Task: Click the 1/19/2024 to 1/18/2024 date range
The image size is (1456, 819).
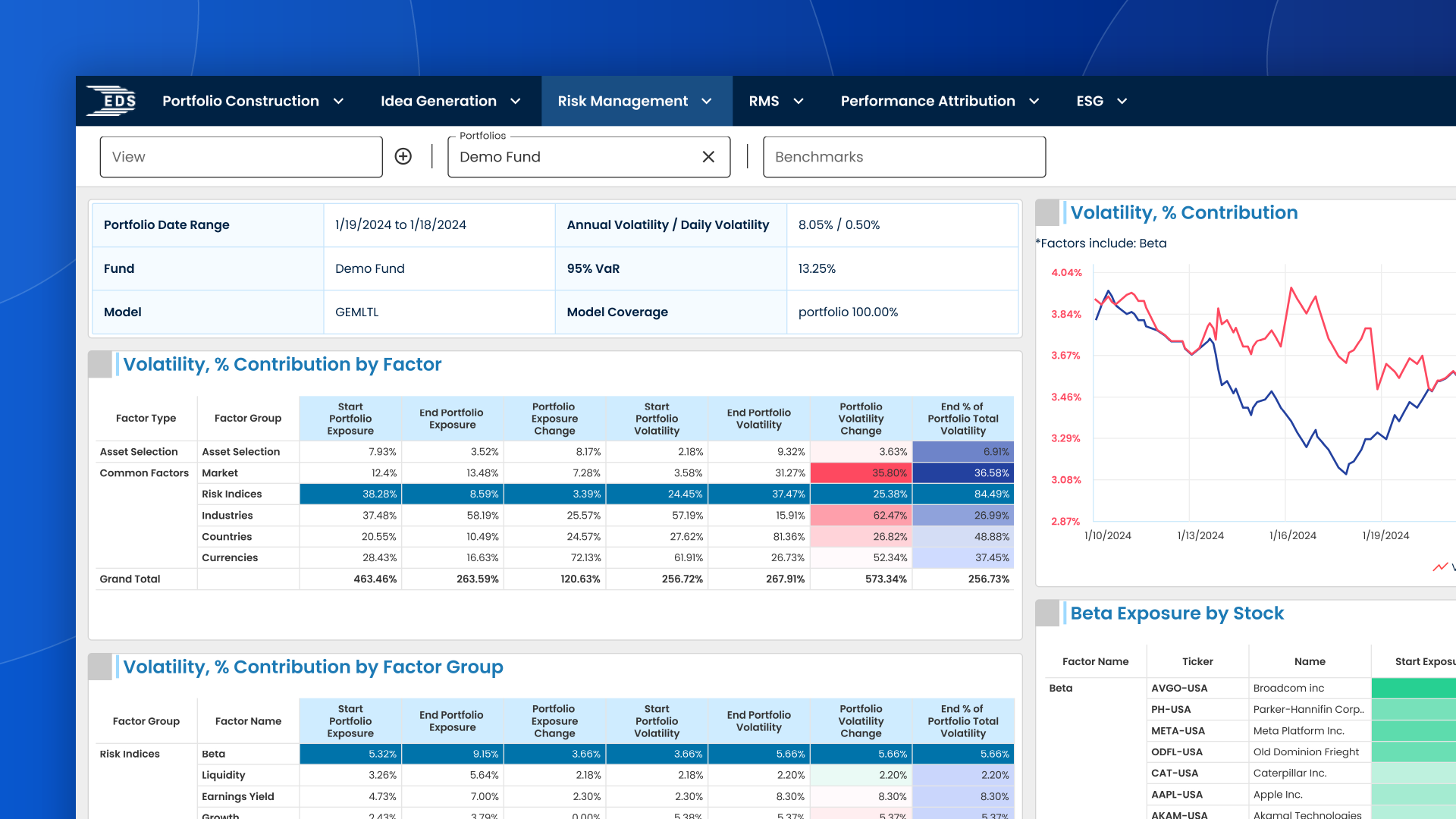Action: pos(400,224)
